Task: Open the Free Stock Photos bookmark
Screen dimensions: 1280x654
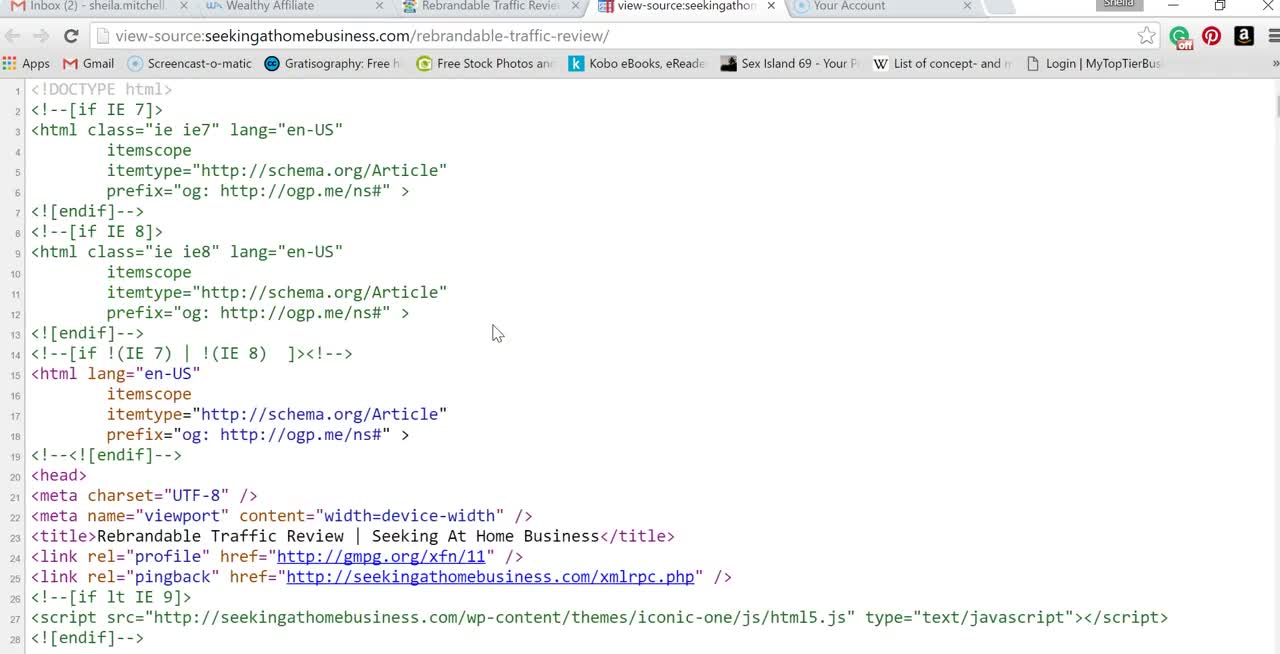Action: click(x=485, y=64)
